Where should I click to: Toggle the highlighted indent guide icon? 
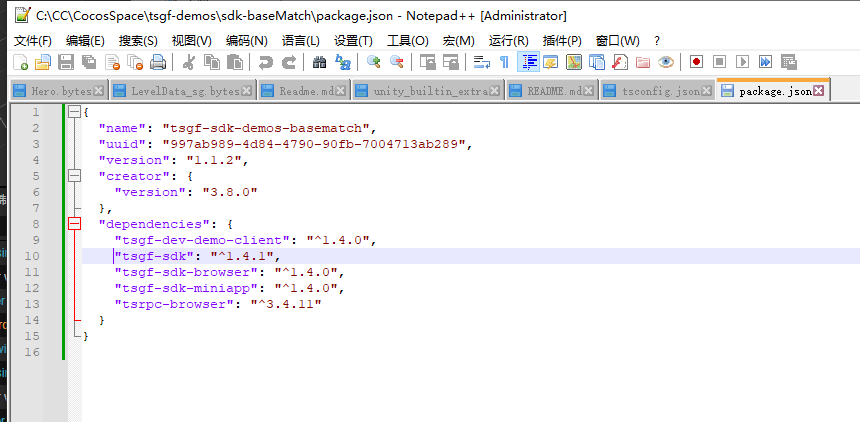528,62
